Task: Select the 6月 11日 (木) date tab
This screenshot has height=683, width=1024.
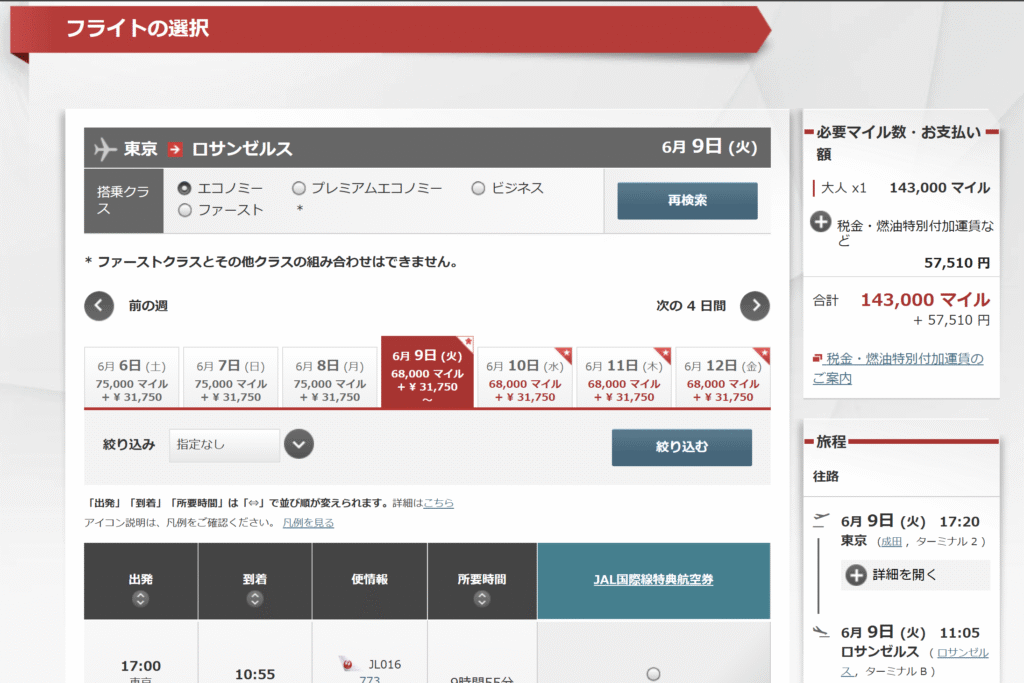Action: click(x=624, y=377)
